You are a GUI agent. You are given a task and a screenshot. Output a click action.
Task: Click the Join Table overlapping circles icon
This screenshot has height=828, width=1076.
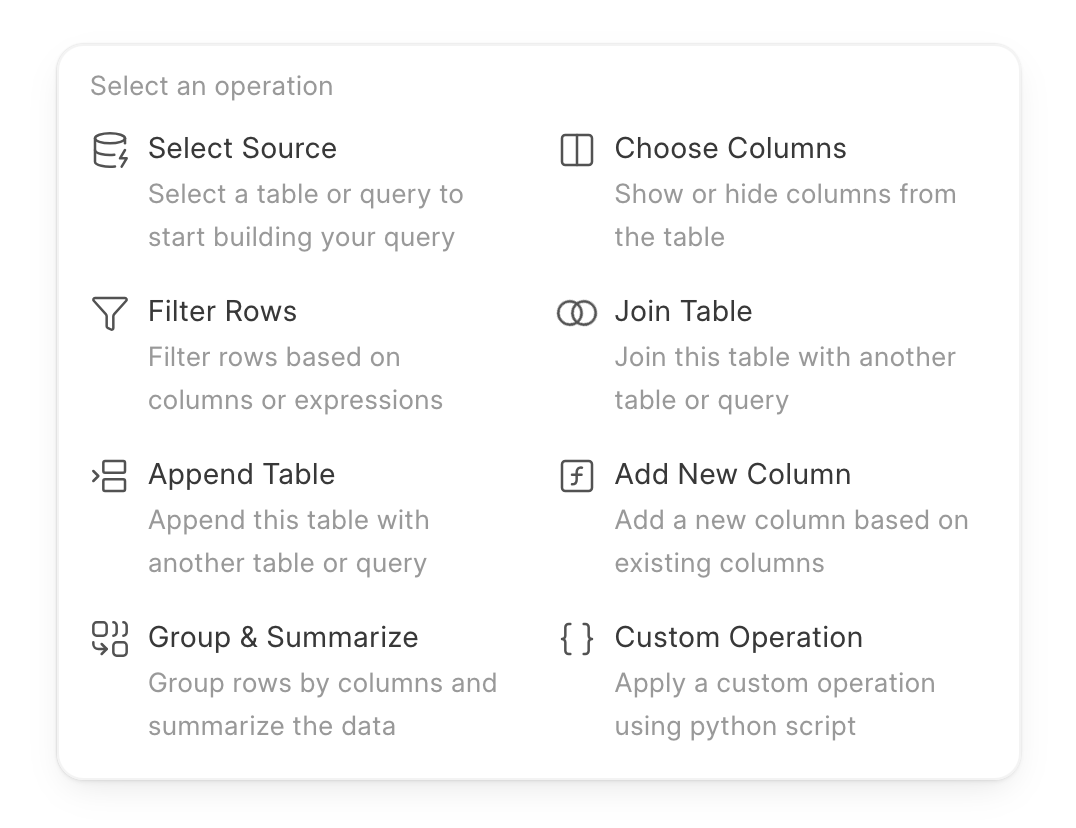tap(577, 313)
